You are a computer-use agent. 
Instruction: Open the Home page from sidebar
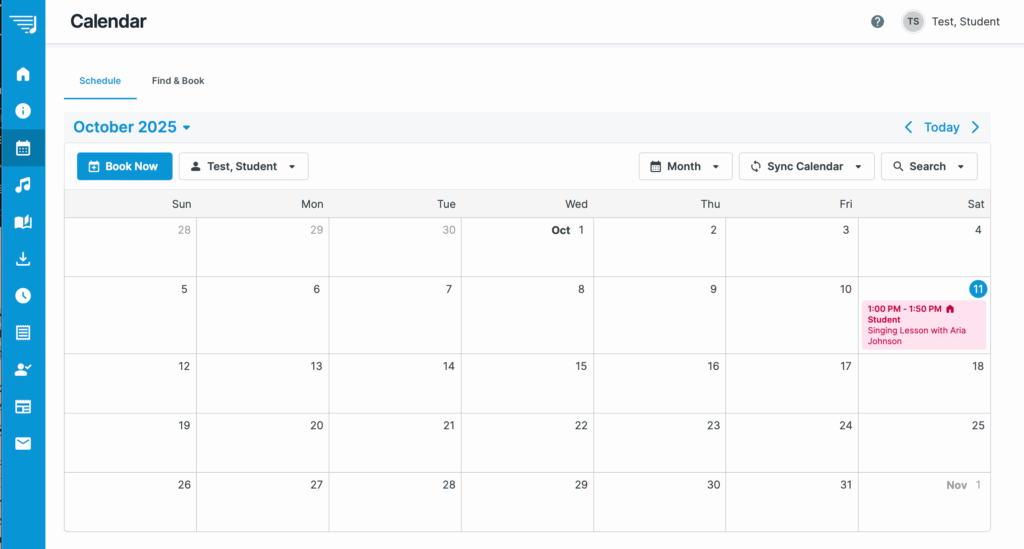[23, 74]
